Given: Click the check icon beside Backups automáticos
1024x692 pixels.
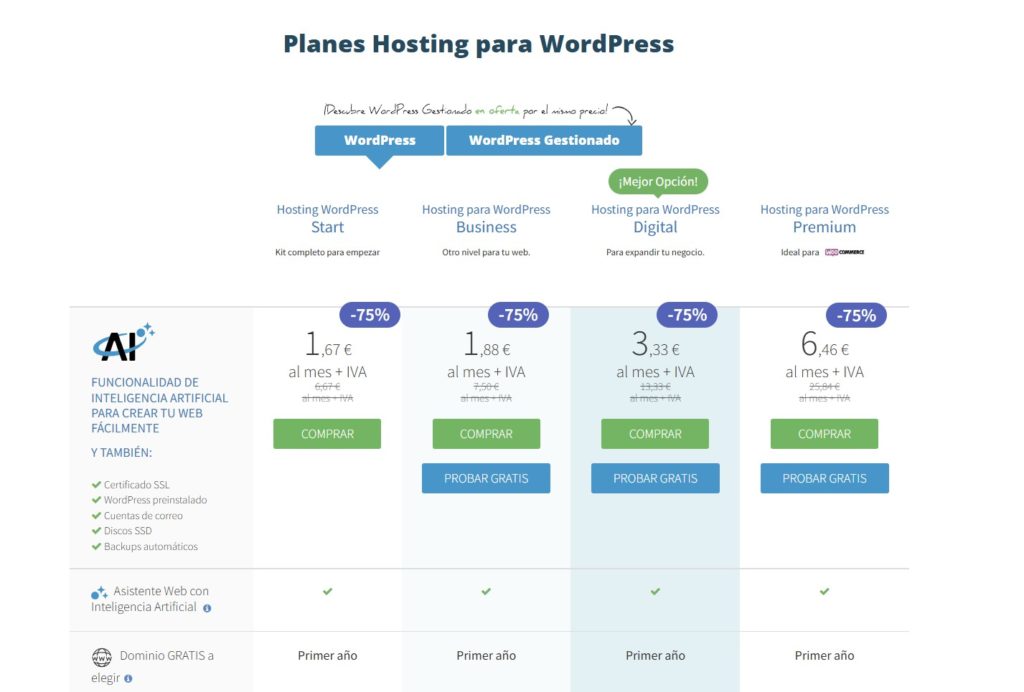Looking at the screenshot, I should coord(96,546).
